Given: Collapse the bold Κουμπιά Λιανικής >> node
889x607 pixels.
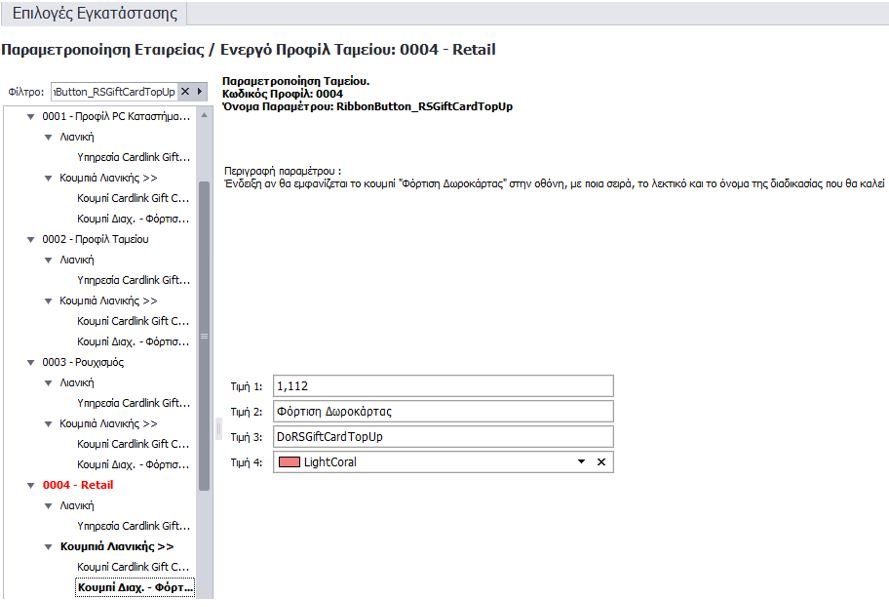Looking at the screenshot, I should tap(48, 547).
